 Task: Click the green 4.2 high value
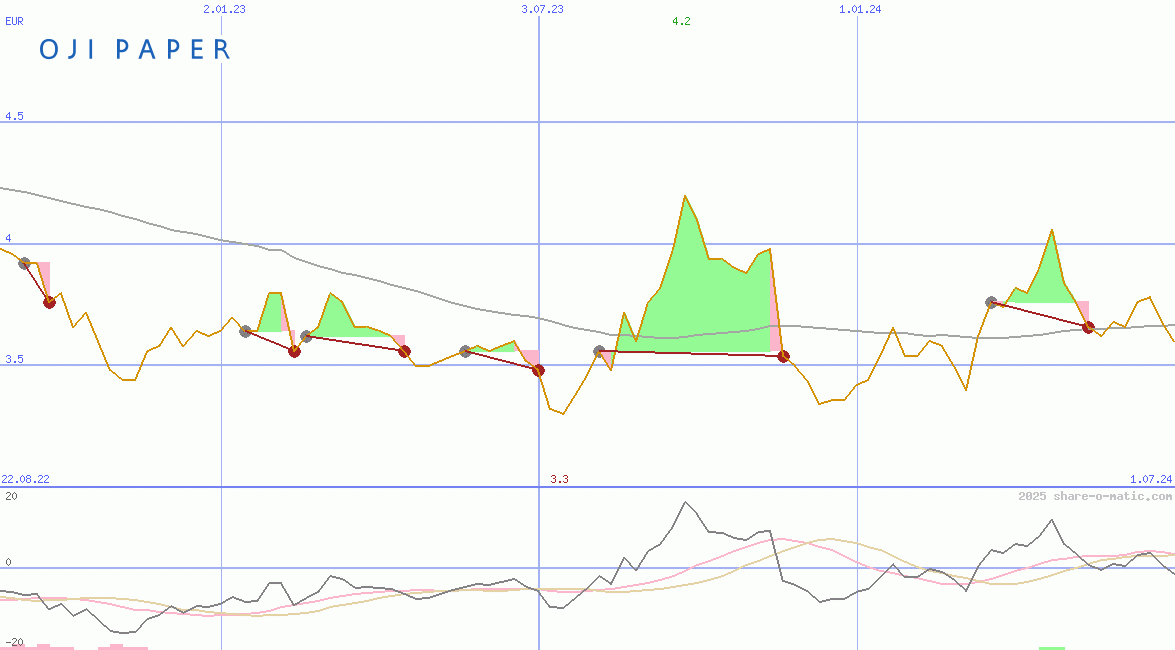click(x=681, y=21)
